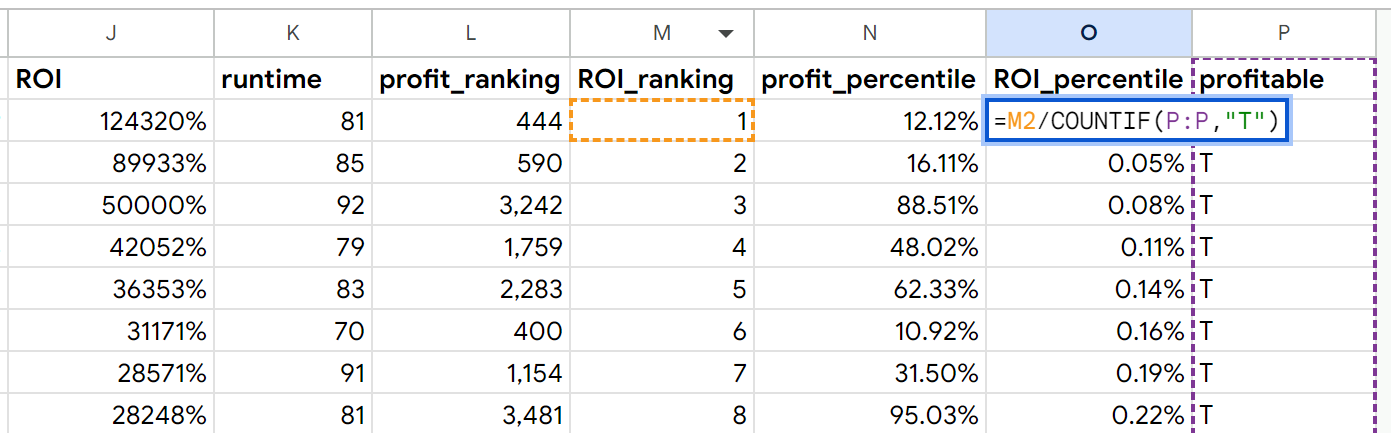Select column K header

tap(292, 33)
